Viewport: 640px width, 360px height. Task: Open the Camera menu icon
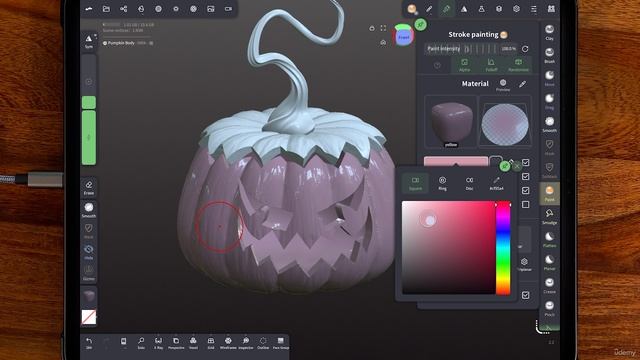(x=228, y=9)
